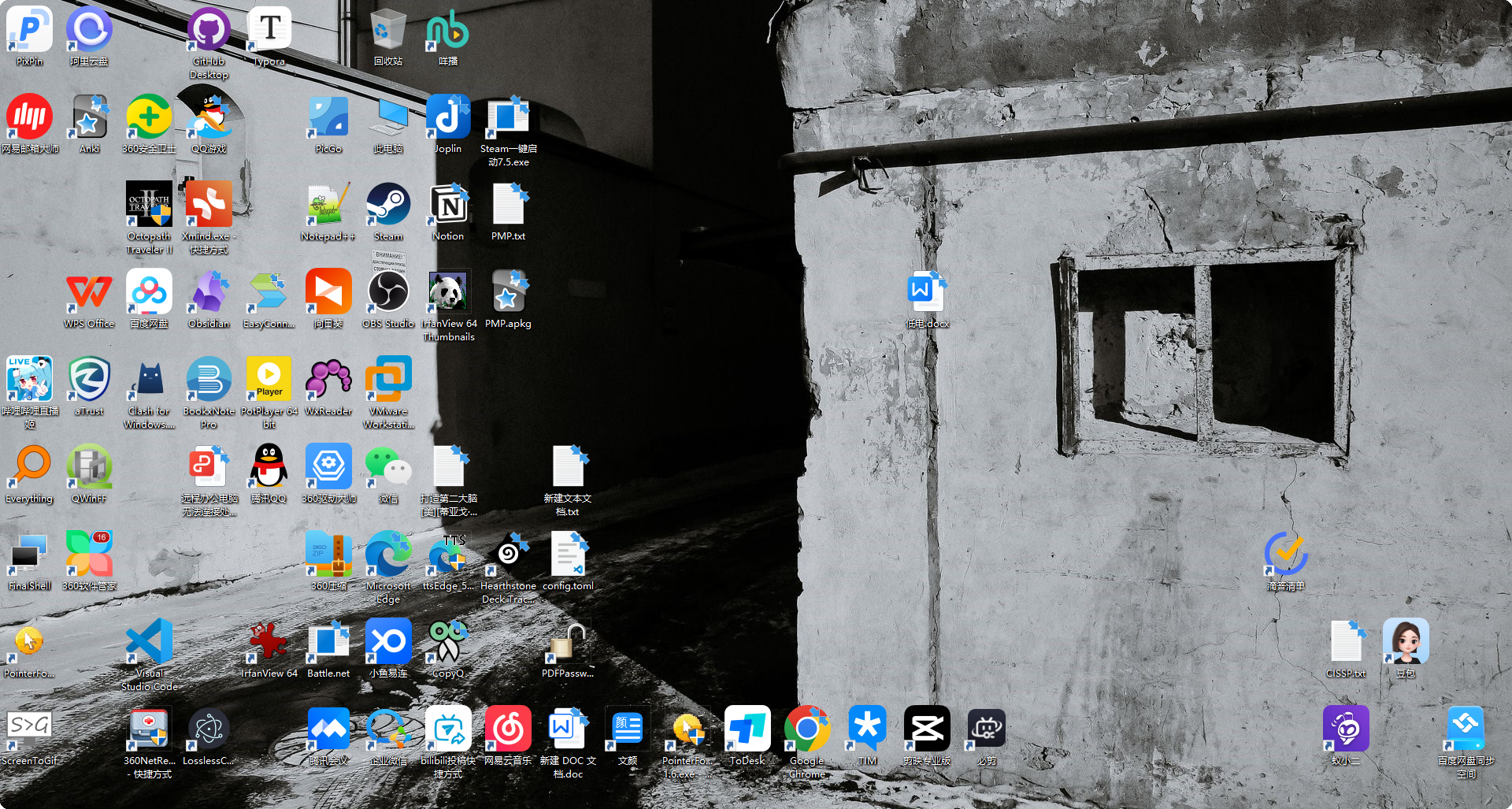
Task: Select the Steam desktop icon
Action: (387, 206)
